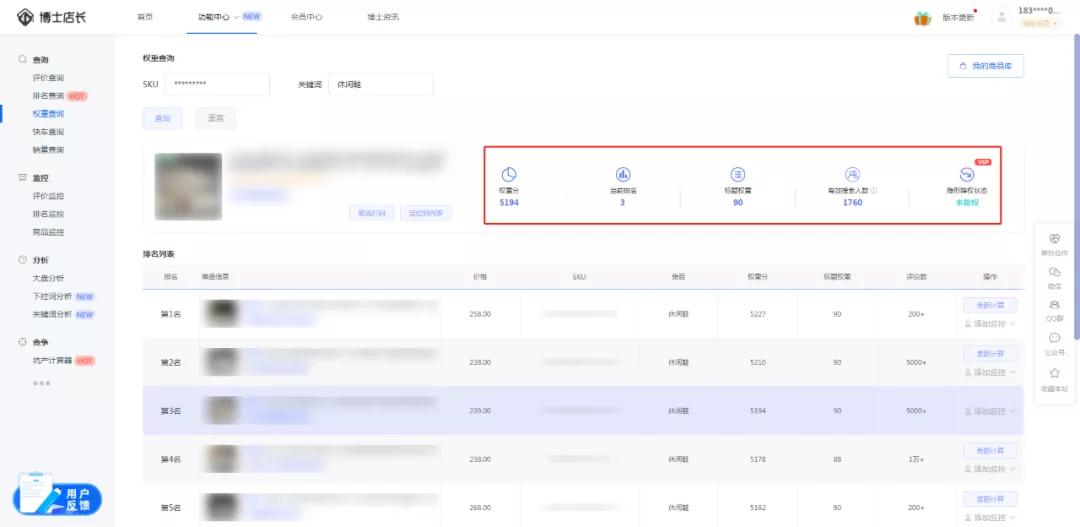Viewport: 1080px width, 527px height.
Task: Expand 添加监控 dropdown in 第1名 row
Action: (x=990, y=324)
